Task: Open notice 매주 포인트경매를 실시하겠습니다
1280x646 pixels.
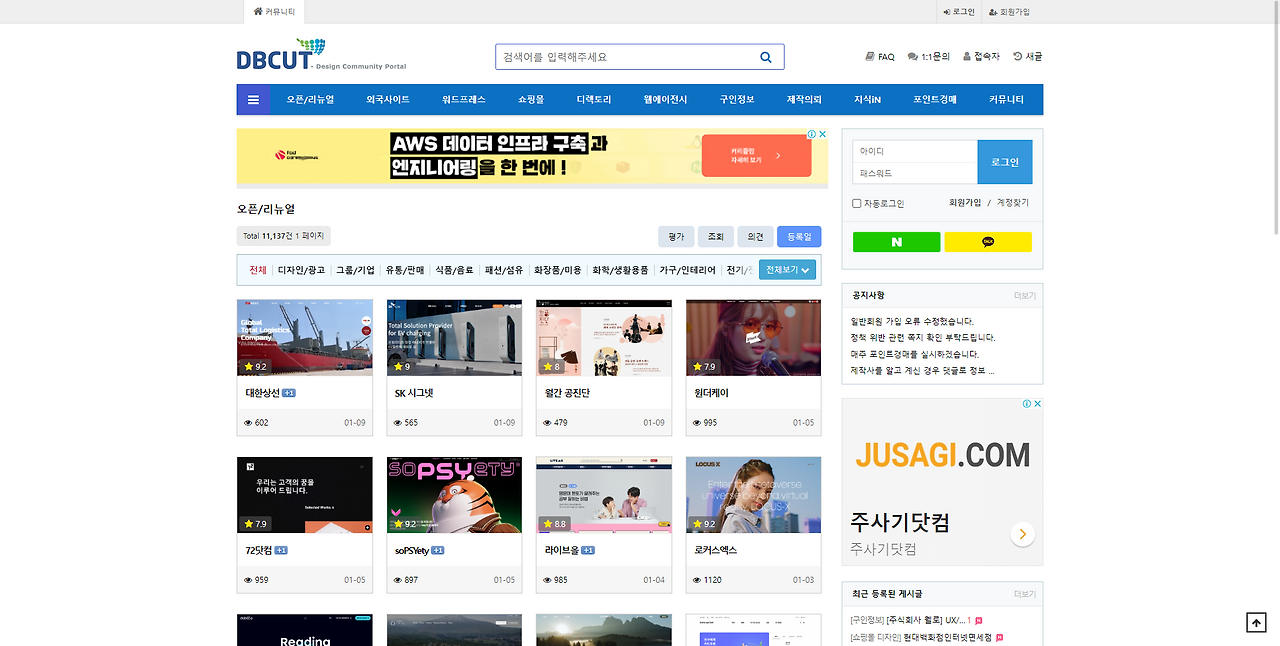Action: pos(914,354)
